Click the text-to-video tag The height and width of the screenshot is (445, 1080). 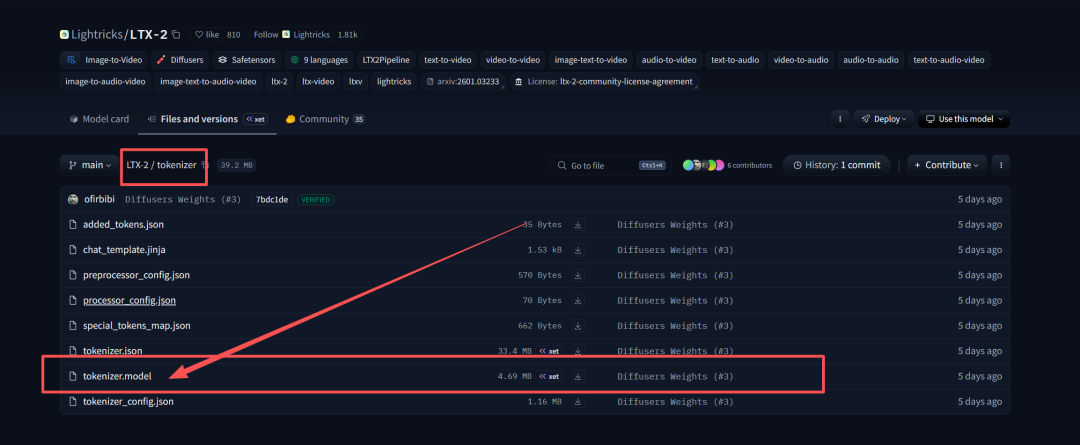coord(447,60)
